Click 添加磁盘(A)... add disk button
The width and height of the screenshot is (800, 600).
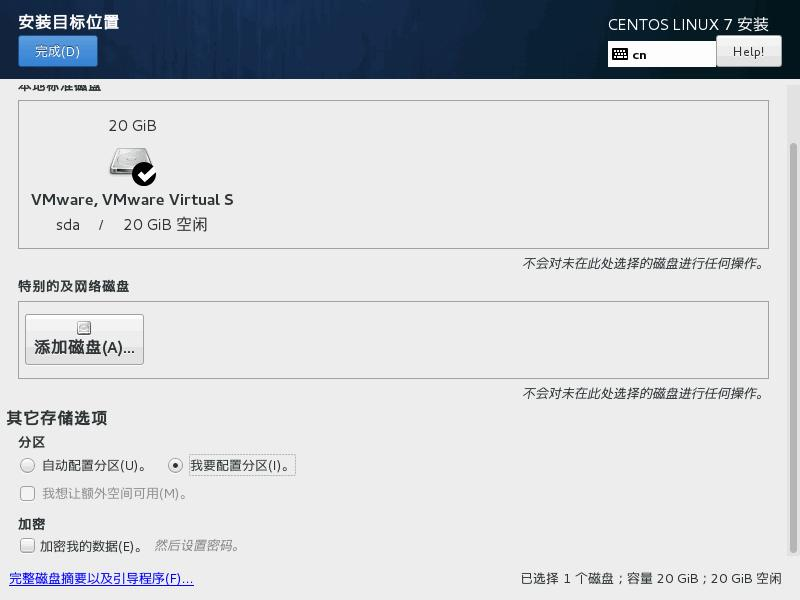coord(84,339)
